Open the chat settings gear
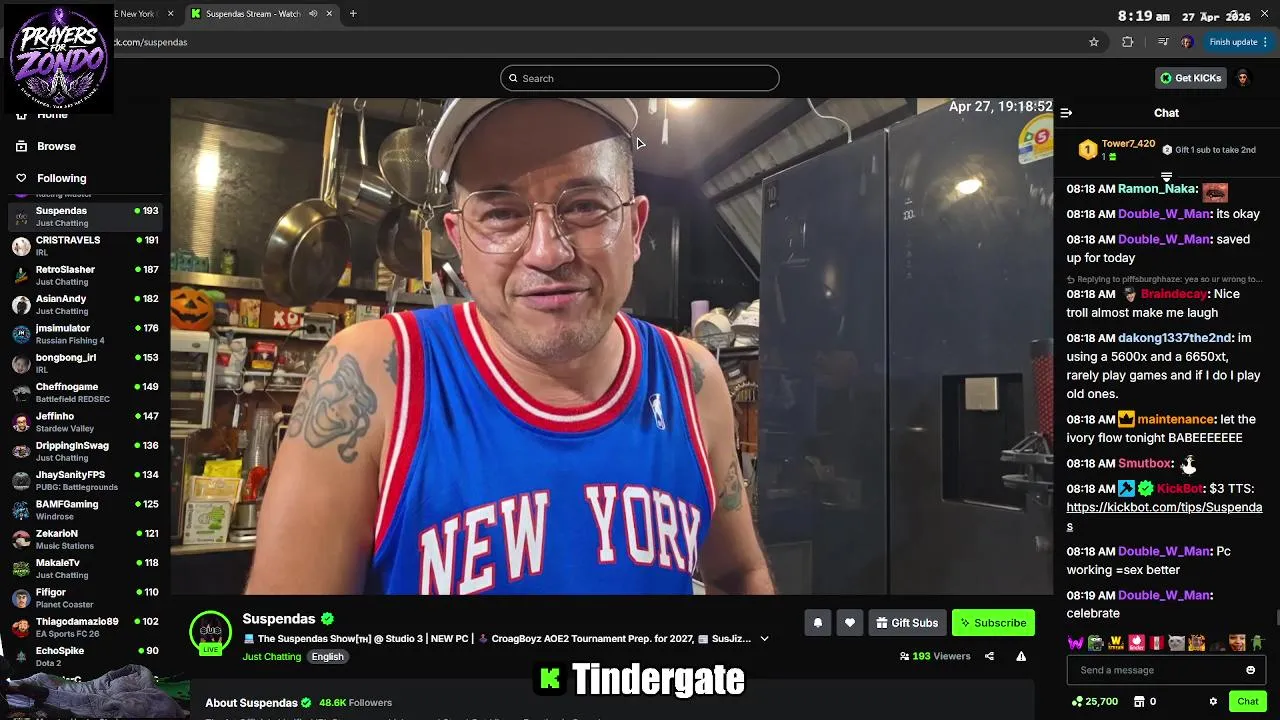The image size is (1280, 720). click(x=1213, y=702)
